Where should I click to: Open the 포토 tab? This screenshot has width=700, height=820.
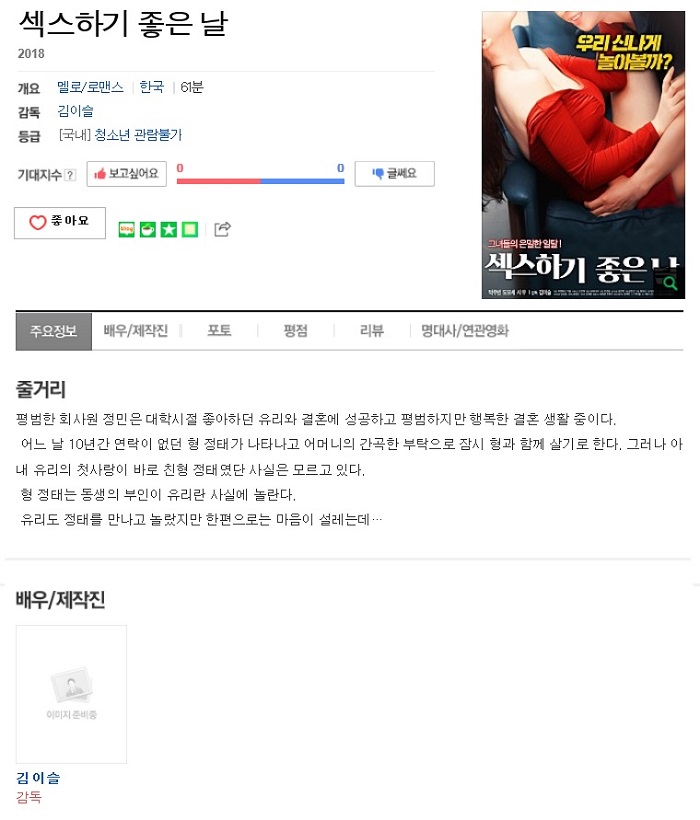pos(220,331)
